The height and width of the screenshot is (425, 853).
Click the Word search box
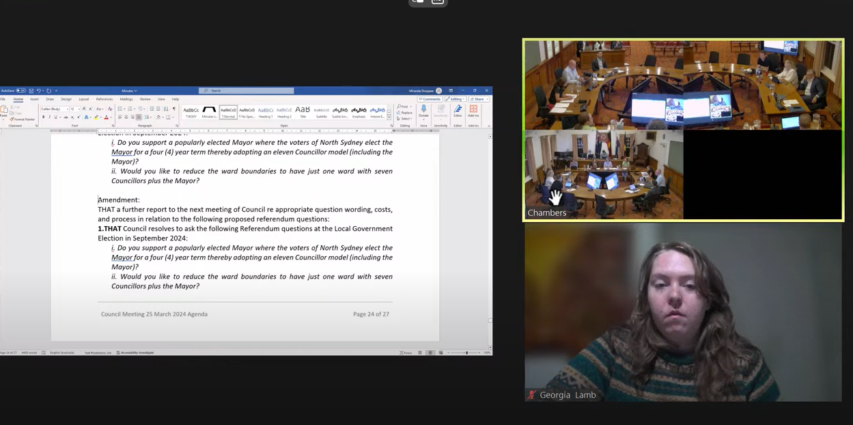(246, 91)
